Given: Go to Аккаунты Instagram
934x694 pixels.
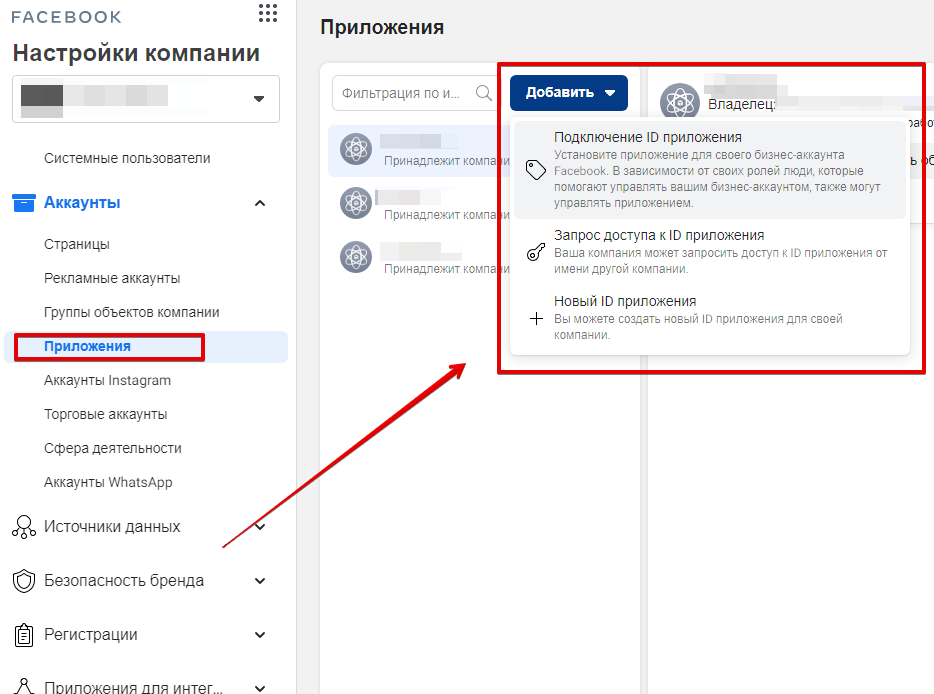Looking at the screenshot, I should (x=107, y=380).
